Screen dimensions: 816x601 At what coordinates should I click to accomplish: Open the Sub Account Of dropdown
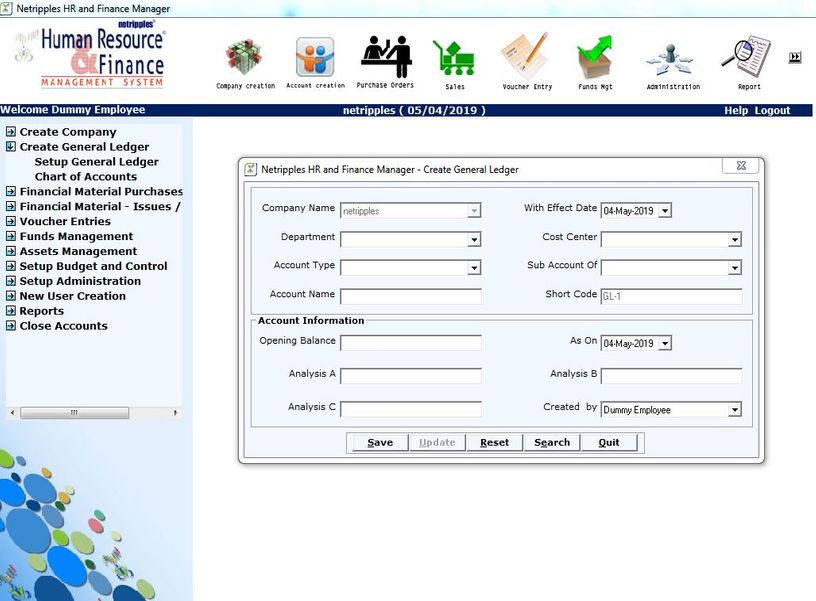(734, 268)
